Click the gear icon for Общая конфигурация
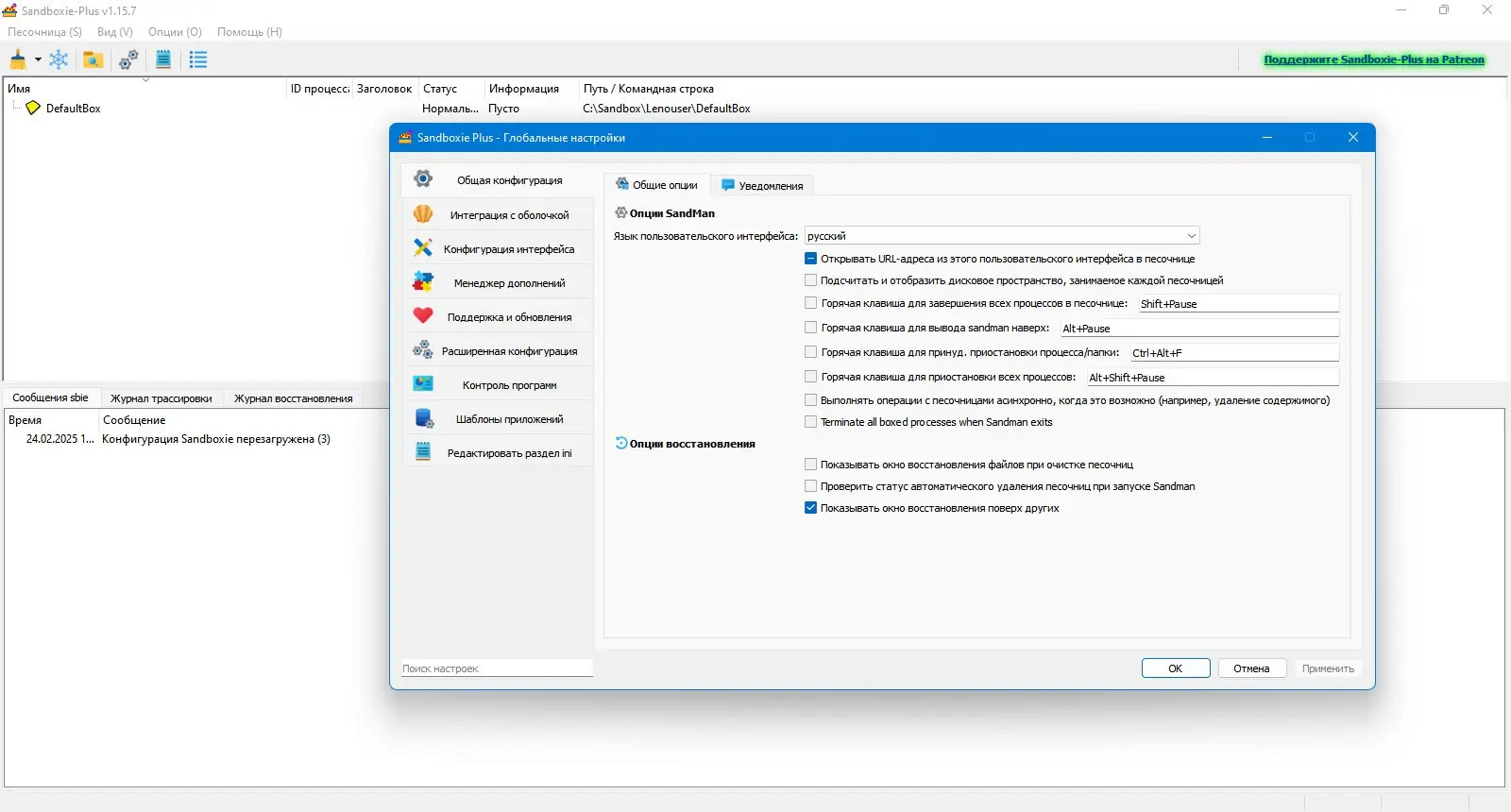 423,179
